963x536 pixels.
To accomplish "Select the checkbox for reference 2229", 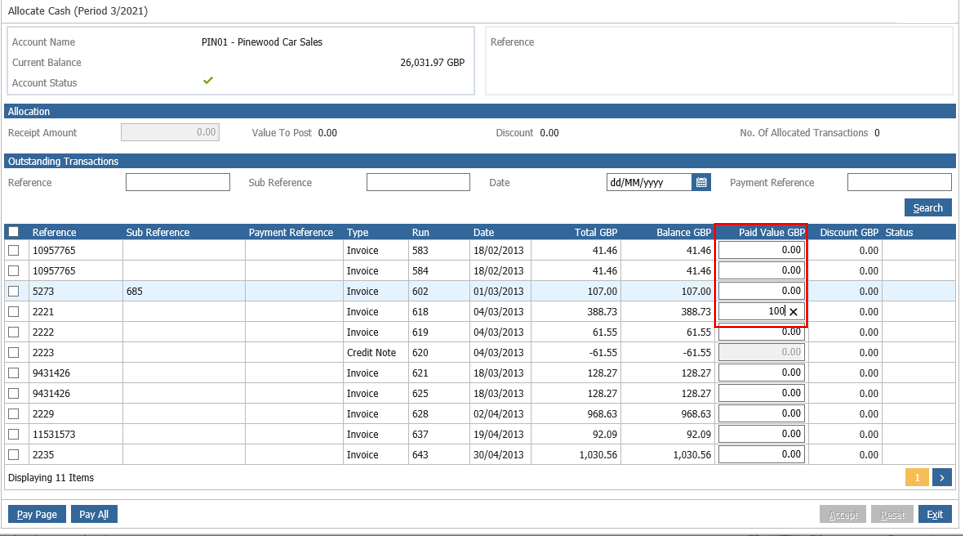I will [14, 414].
